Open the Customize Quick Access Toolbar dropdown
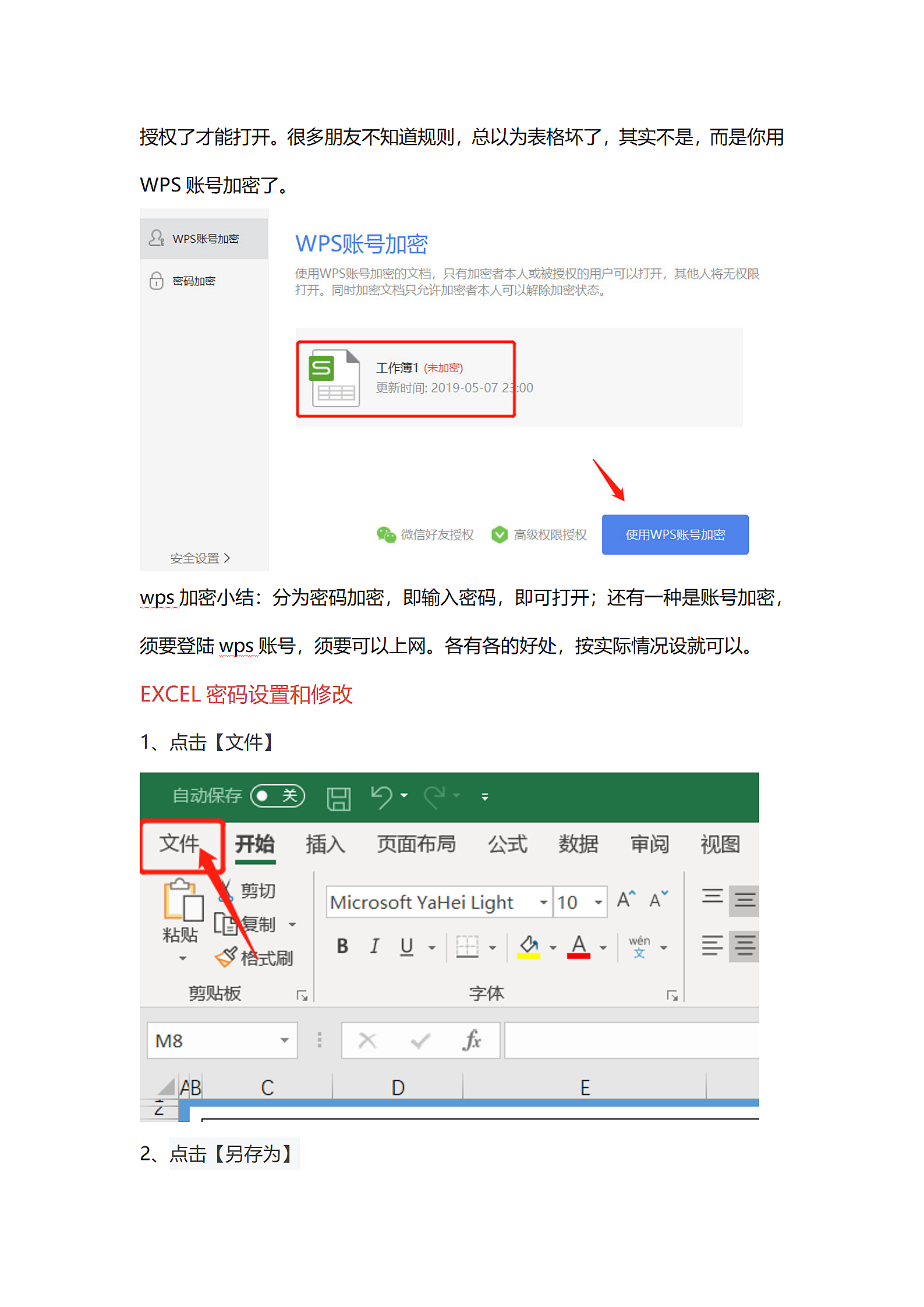The height and width of the screenshot is (1307, 924). coord(485,797)
